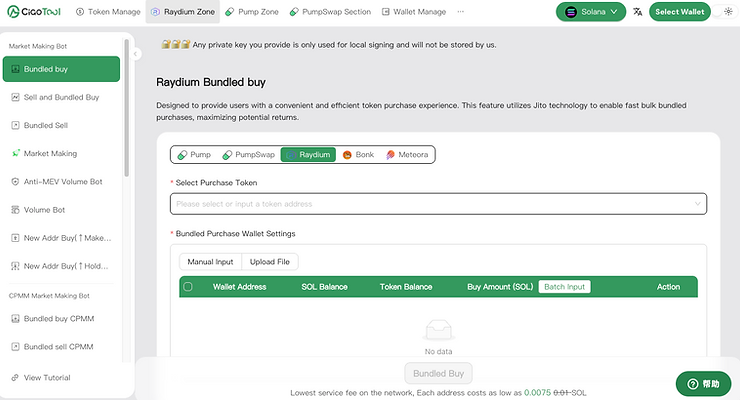Click the Wallet Manage icon
The height and width of the screenshot is (400, 740).
pos(386,12)
